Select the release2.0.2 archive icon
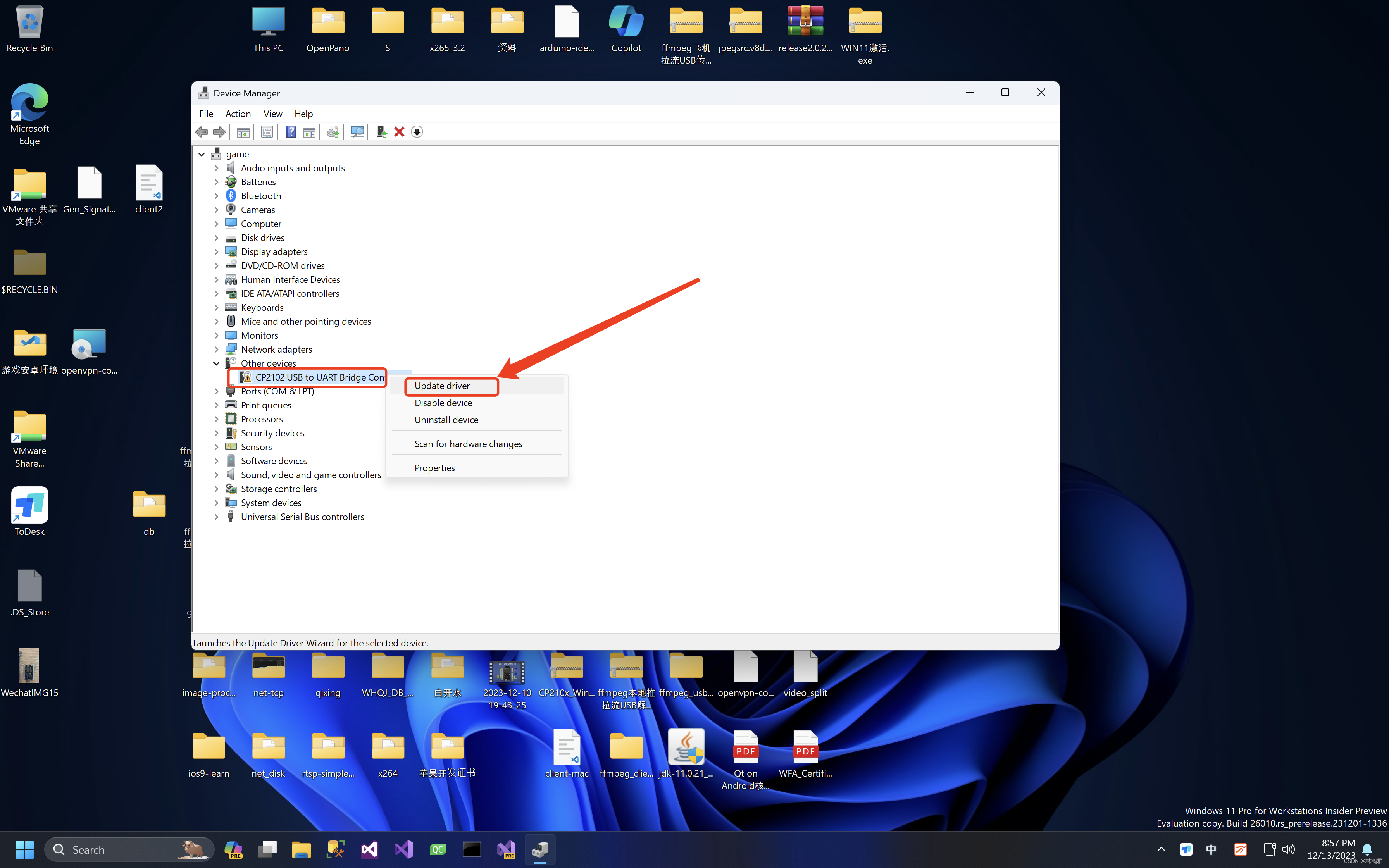The image size is (1389, 868). click(x=805, y=29)
